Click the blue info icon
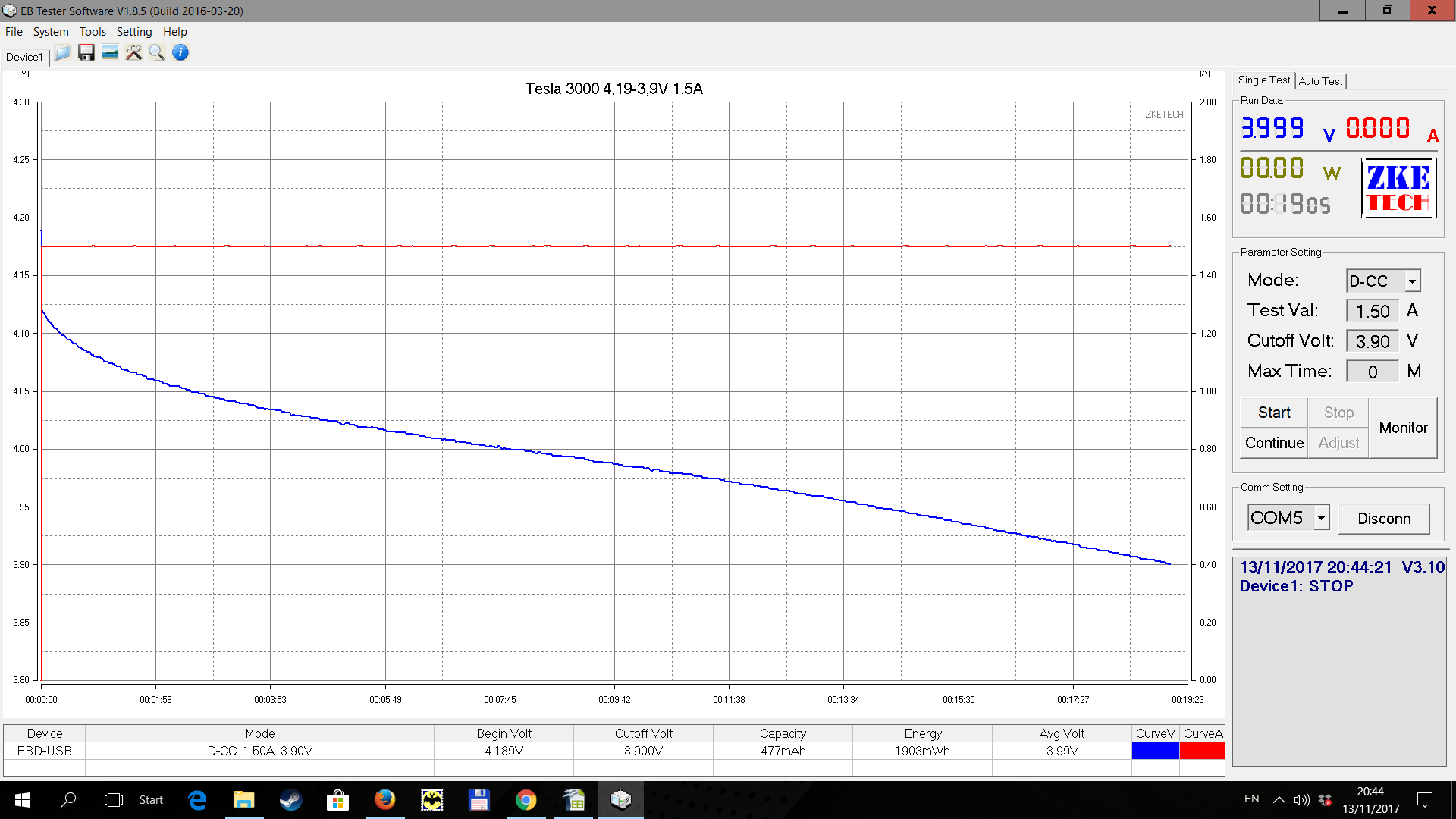 [x=180, y=53]
